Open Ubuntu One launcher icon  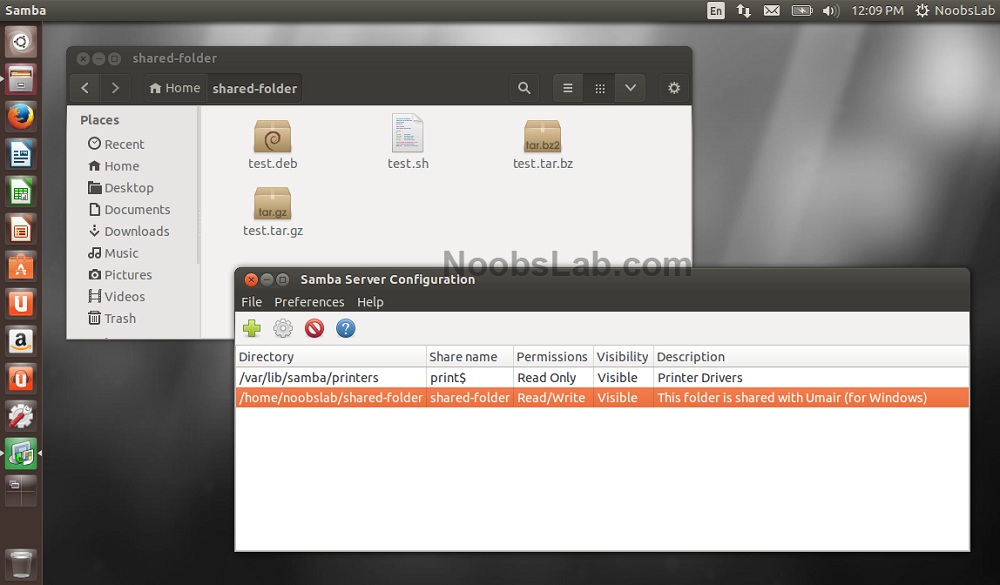click(21, 304)
